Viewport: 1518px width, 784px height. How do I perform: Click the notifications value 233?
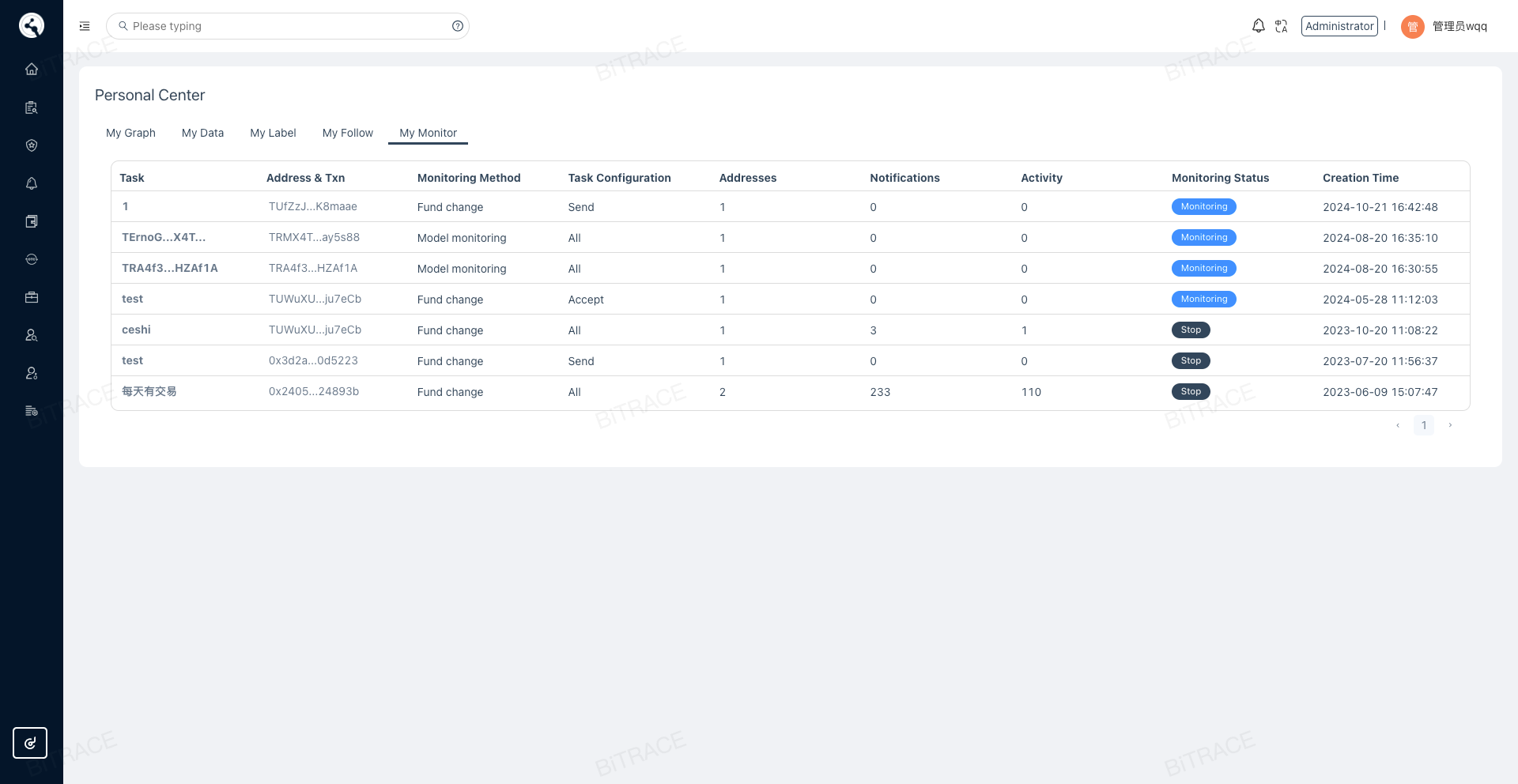point(880,392)
